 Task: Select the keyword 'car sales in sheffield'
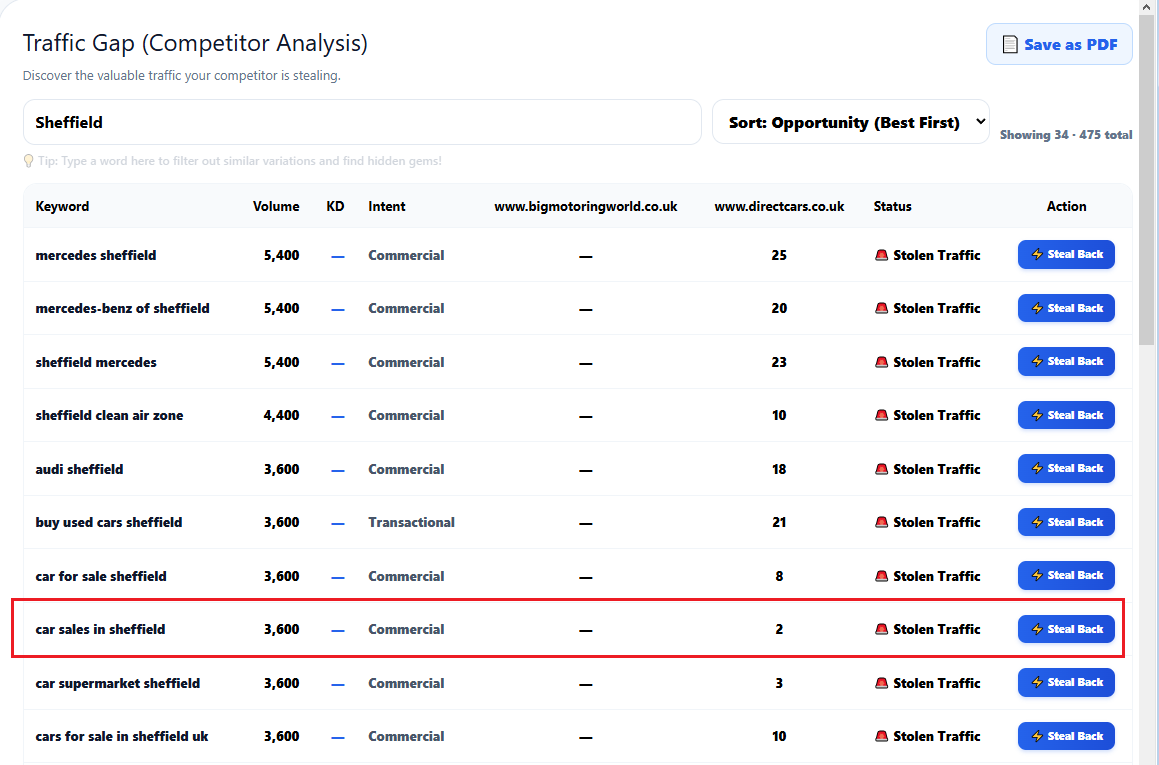click(101, 629)
